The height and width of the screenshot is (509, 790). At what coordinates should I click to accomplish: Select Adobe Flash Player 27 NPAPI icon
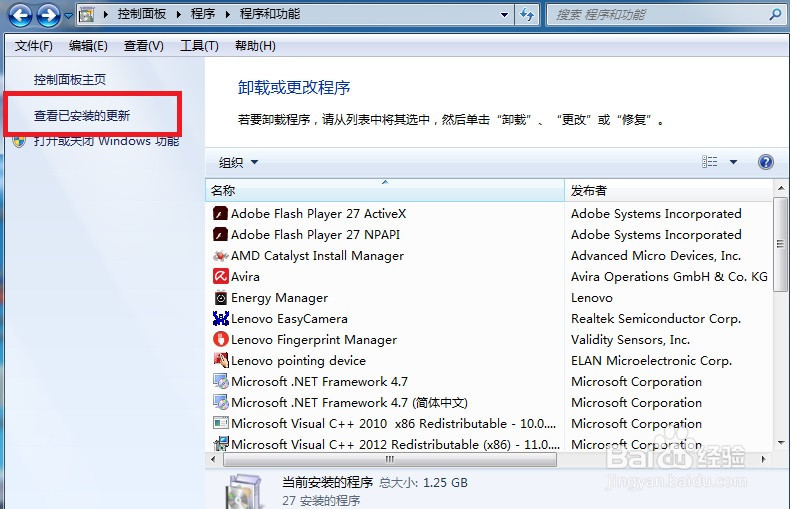(220, 235)
